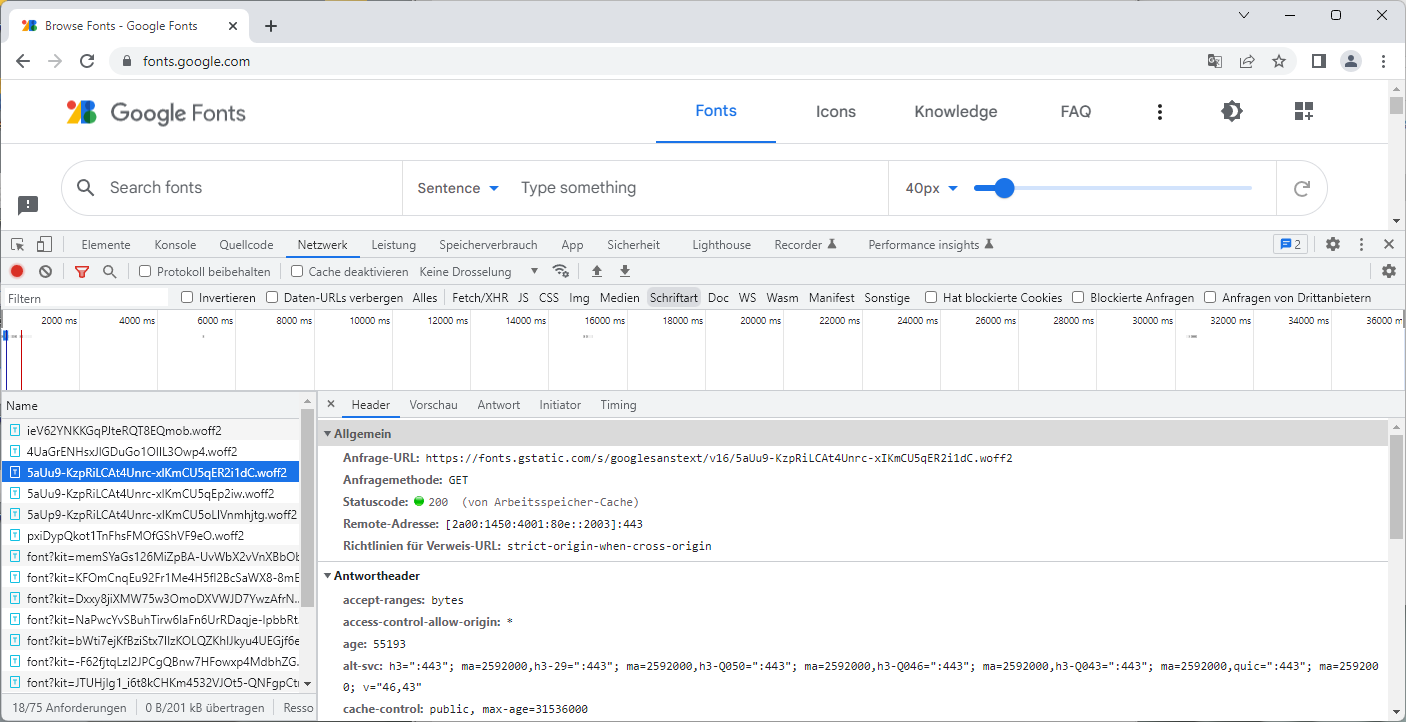Enable Protokoll beibehalten checkbox
1406x722 pixels.
145,271
